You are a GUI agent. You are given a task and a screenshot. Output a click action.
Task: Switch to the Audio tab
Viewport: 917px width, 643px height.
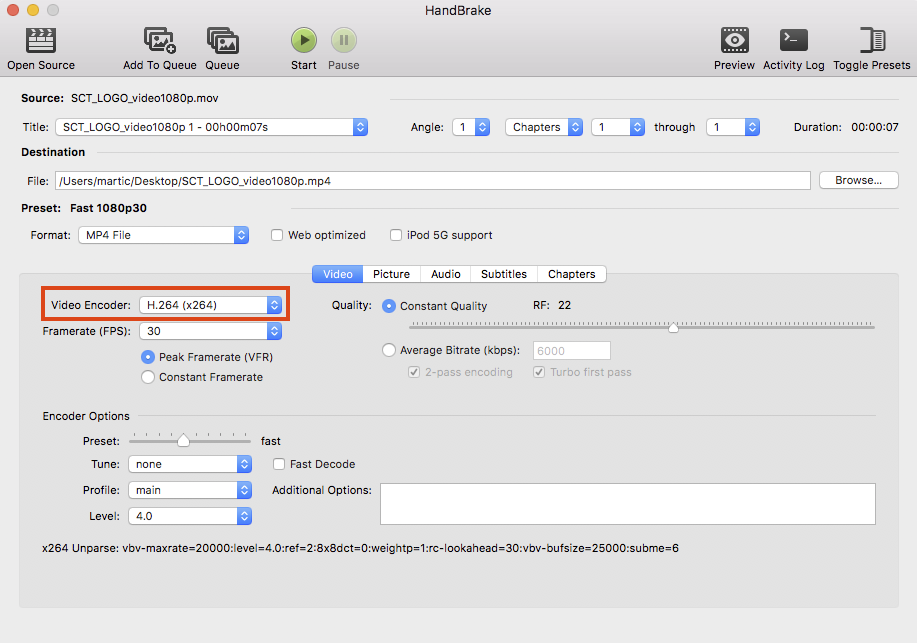[446, 274]
